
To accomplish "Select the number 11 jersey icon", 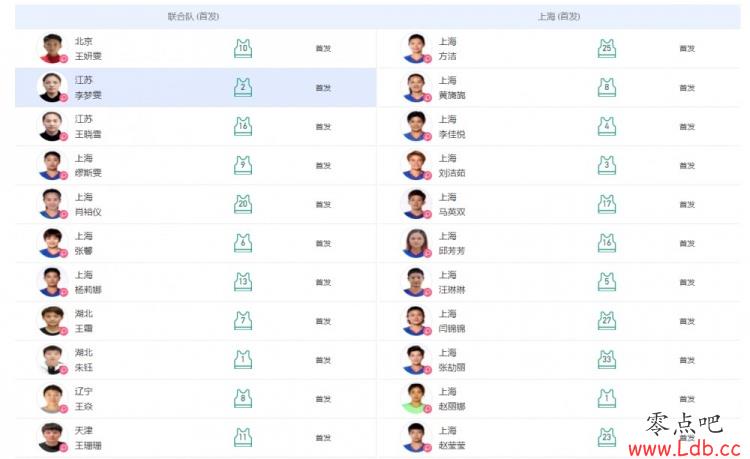I will (243, 437).
